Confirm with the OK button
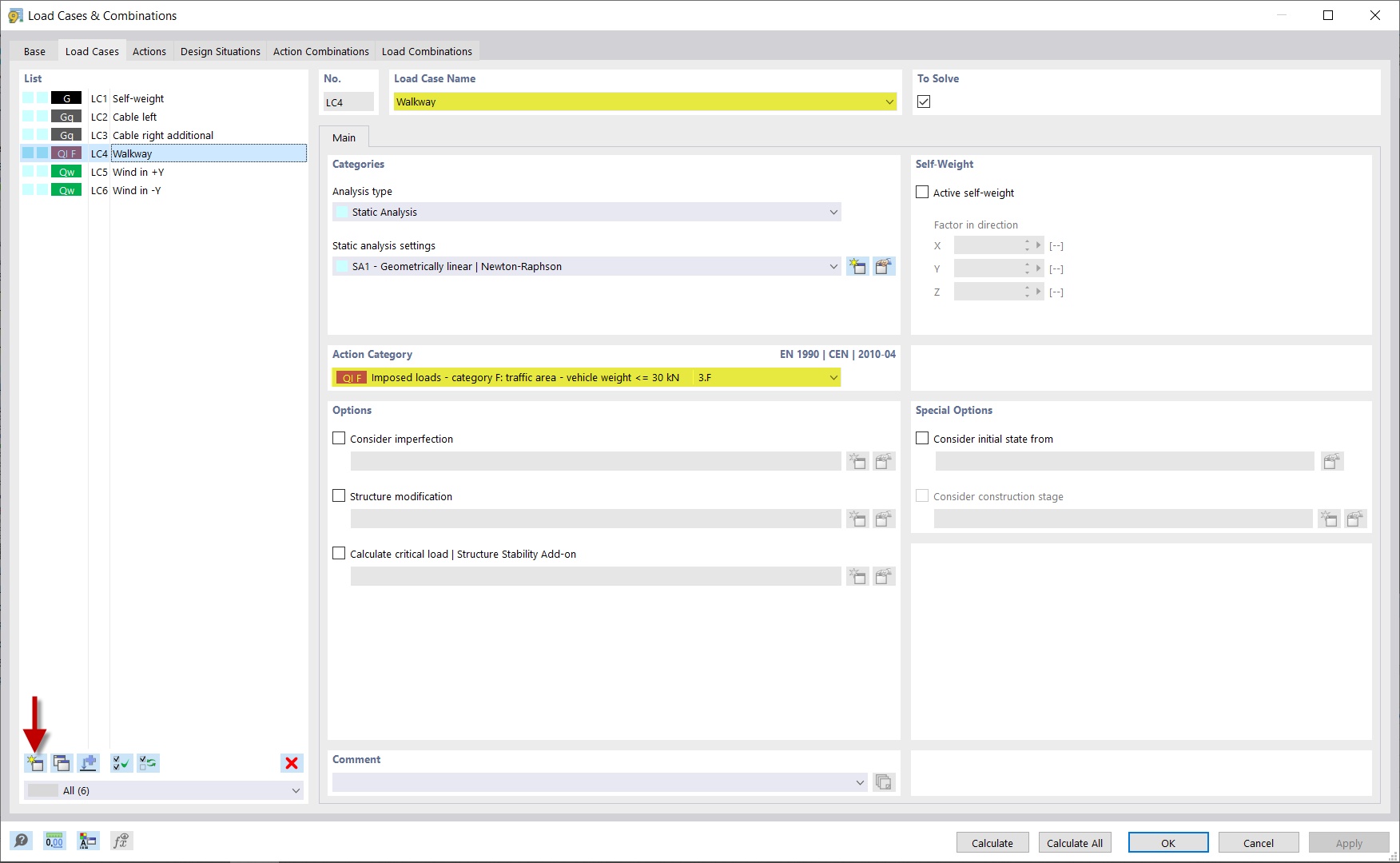The width and height of the screenshot is (1400, 863). [x=1168, y=843]
